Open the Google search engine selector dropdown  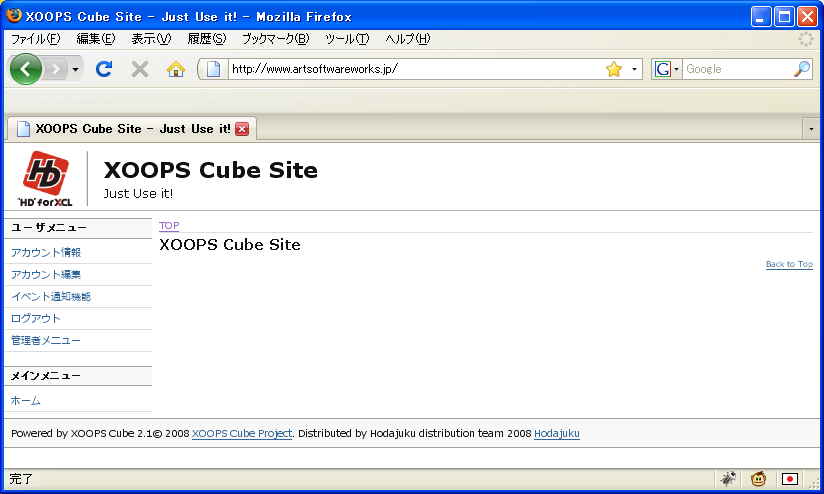coord(665,69)
